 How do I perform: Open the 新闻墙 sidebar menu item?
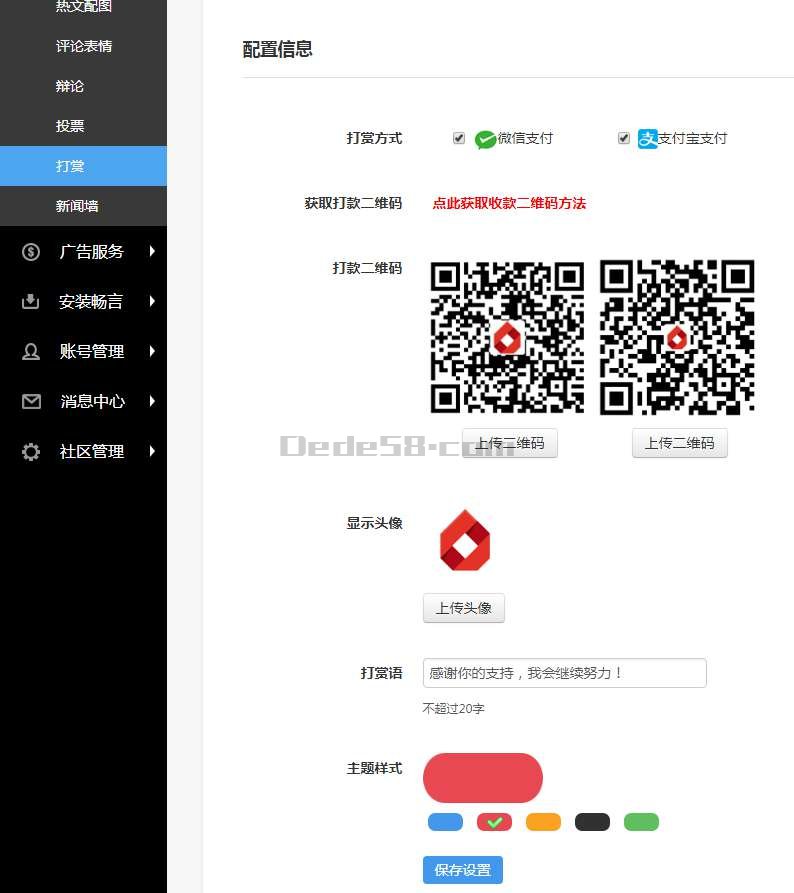click(x=77, y=206)
